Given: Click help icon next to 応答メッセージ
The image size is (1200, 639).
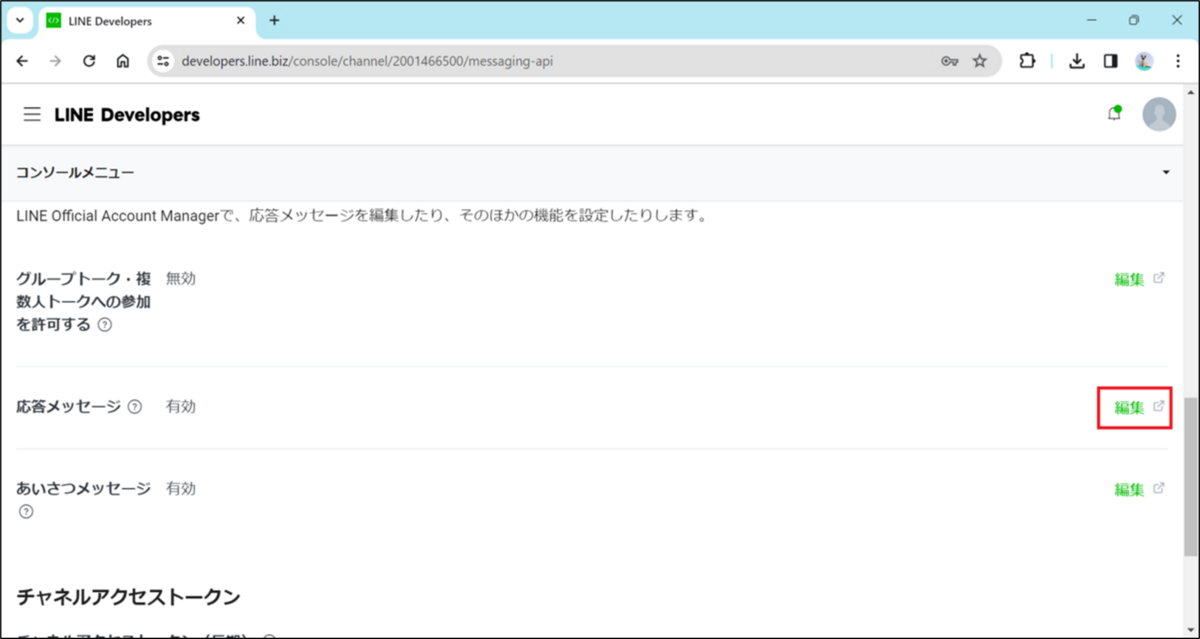Looking at the screenshot, I should point(135,407).
